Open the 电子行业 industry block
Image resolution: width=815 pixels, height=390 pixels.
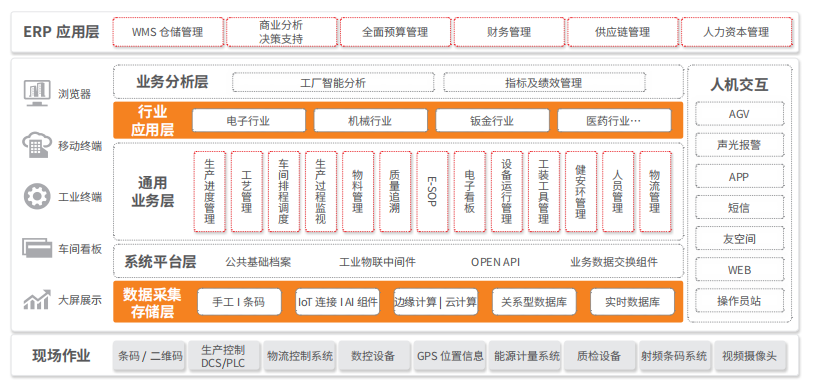click(x=249, y=121)
